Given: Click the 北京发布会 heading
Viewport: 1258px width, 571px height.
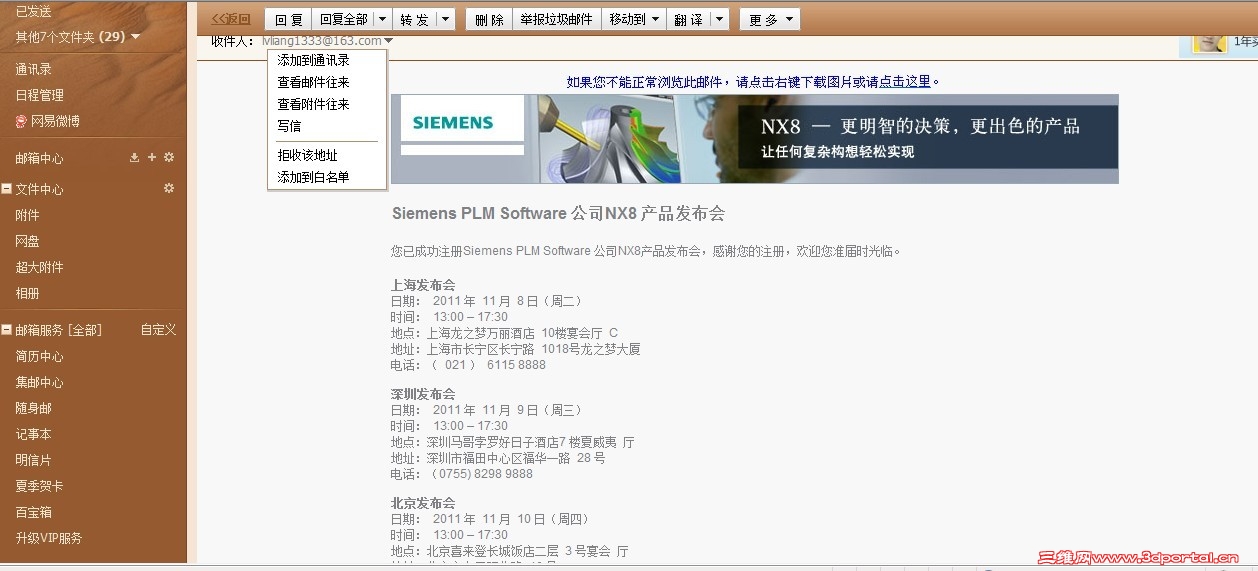Looking at the screenshot, I should [423, 503].
